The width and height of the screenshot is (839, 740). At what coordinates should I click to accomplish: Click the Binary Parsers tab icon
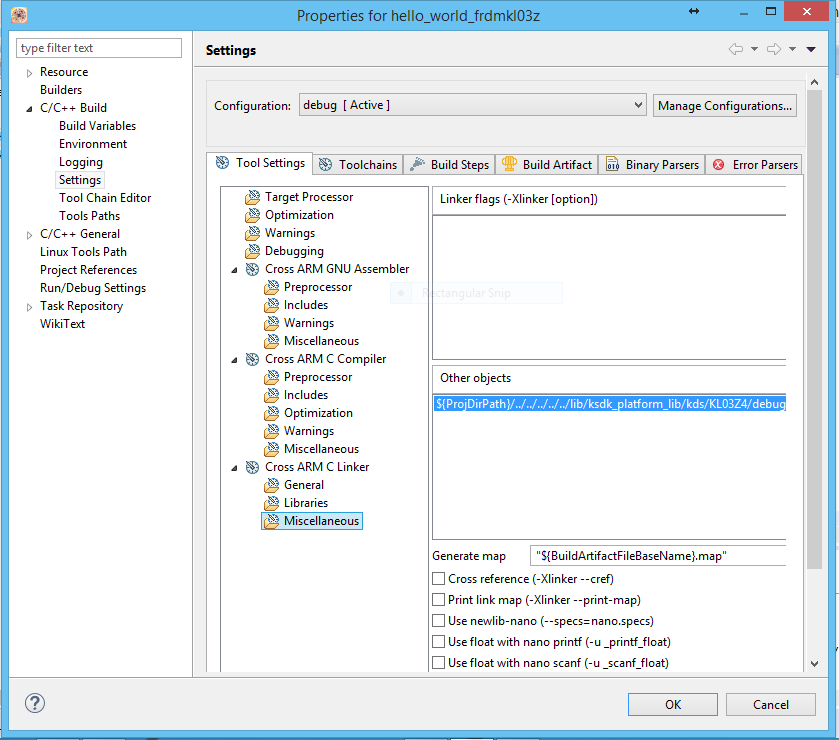[x=612, y=165]
